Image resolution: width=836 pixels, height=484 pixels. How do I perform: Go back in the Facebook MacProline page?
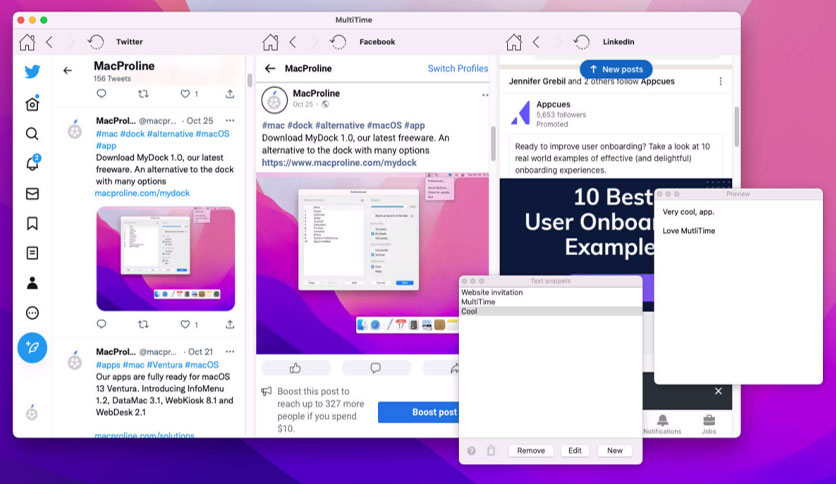[x=270, y=68]
